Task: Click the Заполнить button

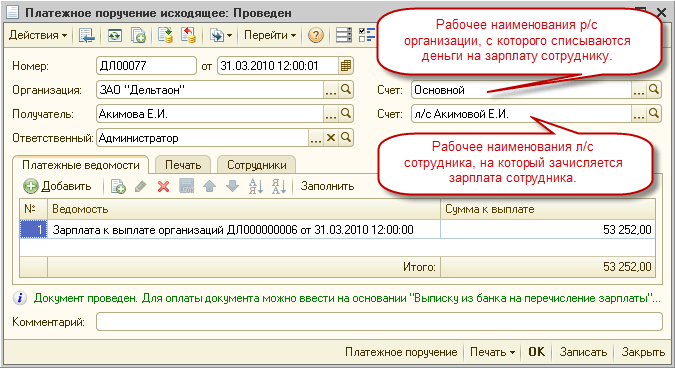Action: [x=327, y=186]
